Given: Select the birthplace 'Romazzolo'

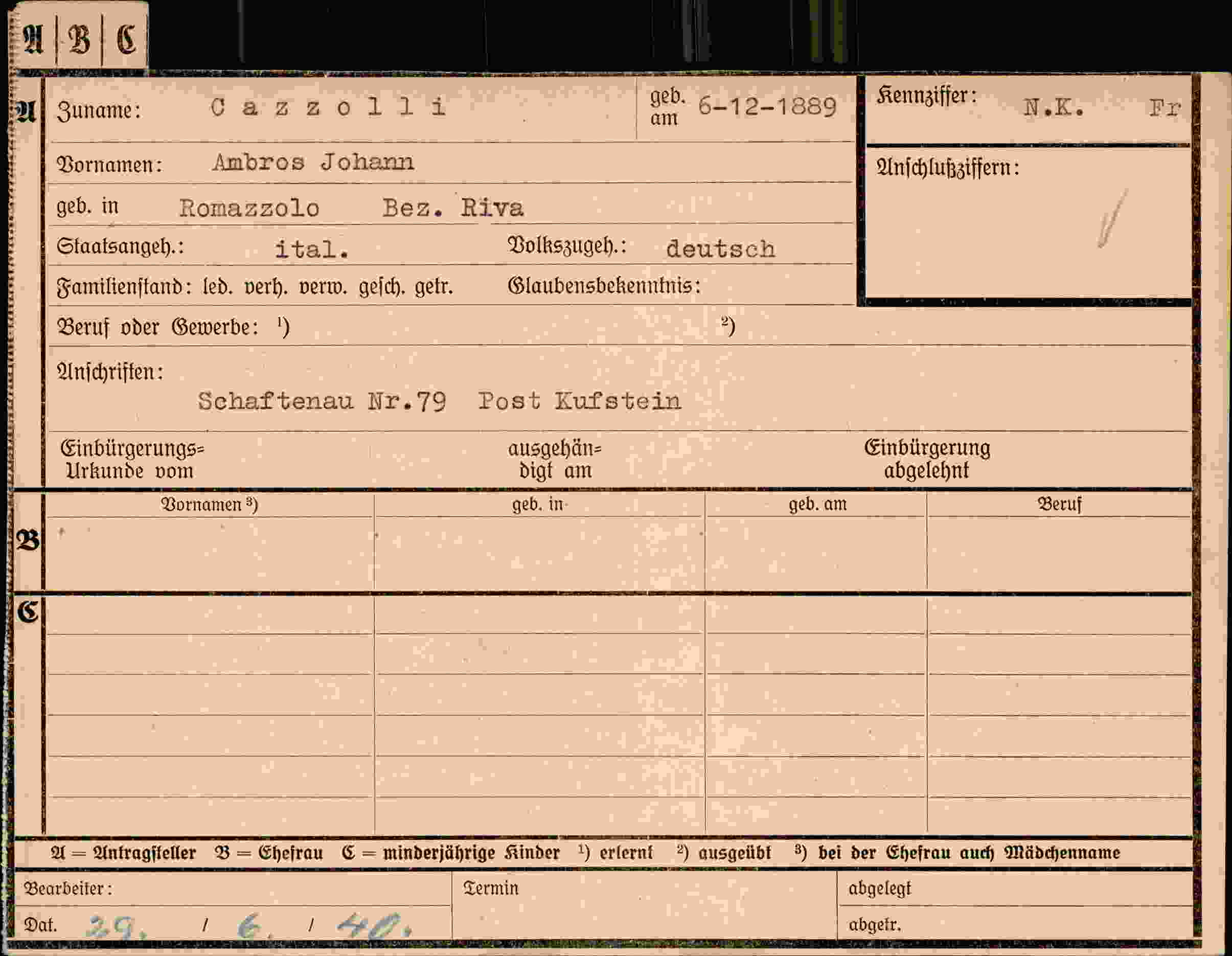Looking at the screenshot, I should coord(250,208).
